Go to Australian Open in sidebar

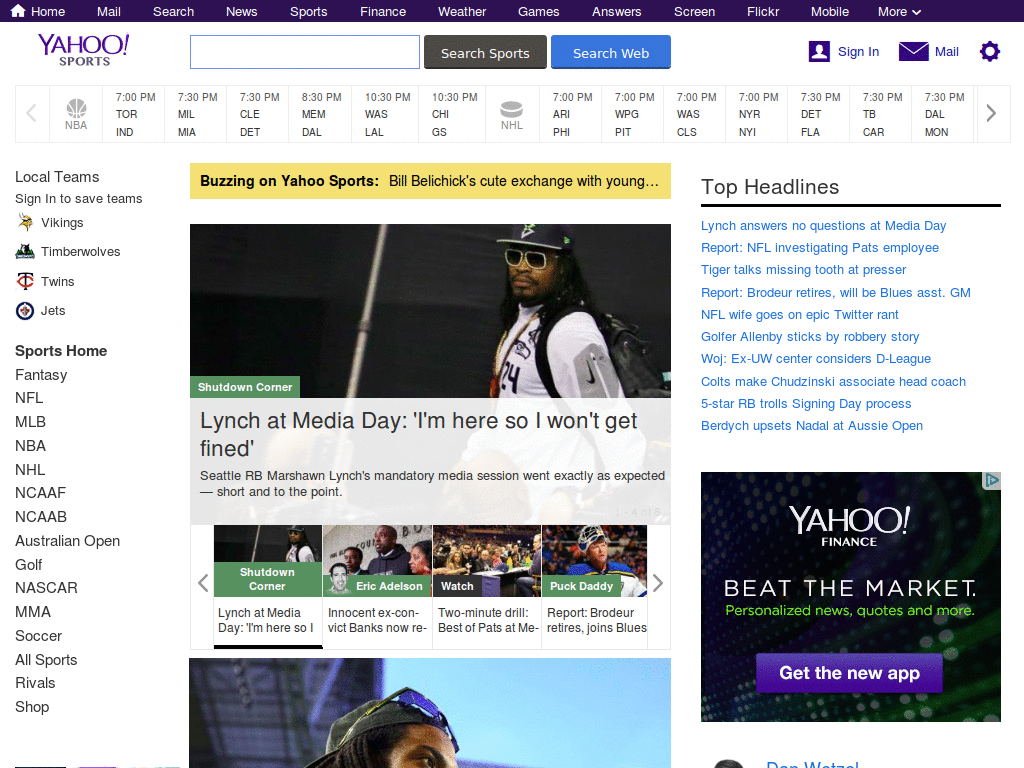[x=67, y=541]
